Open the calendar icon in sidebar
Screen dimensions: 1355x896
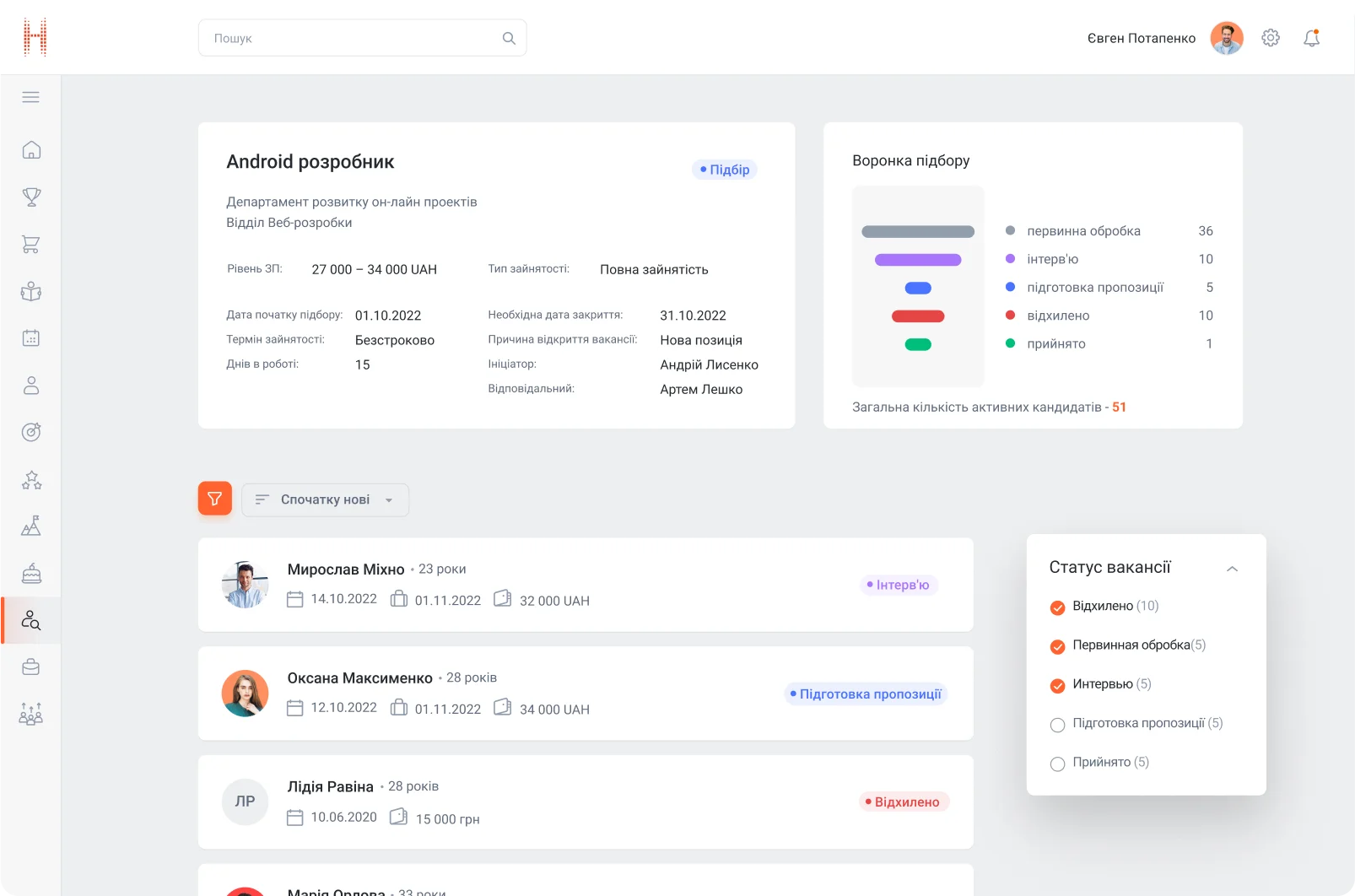click(31, 338)
